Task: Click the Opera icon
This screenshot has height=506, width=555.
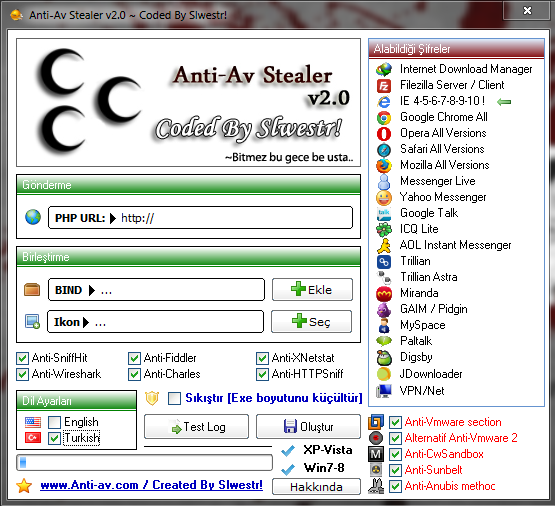Action: [384, 134]
